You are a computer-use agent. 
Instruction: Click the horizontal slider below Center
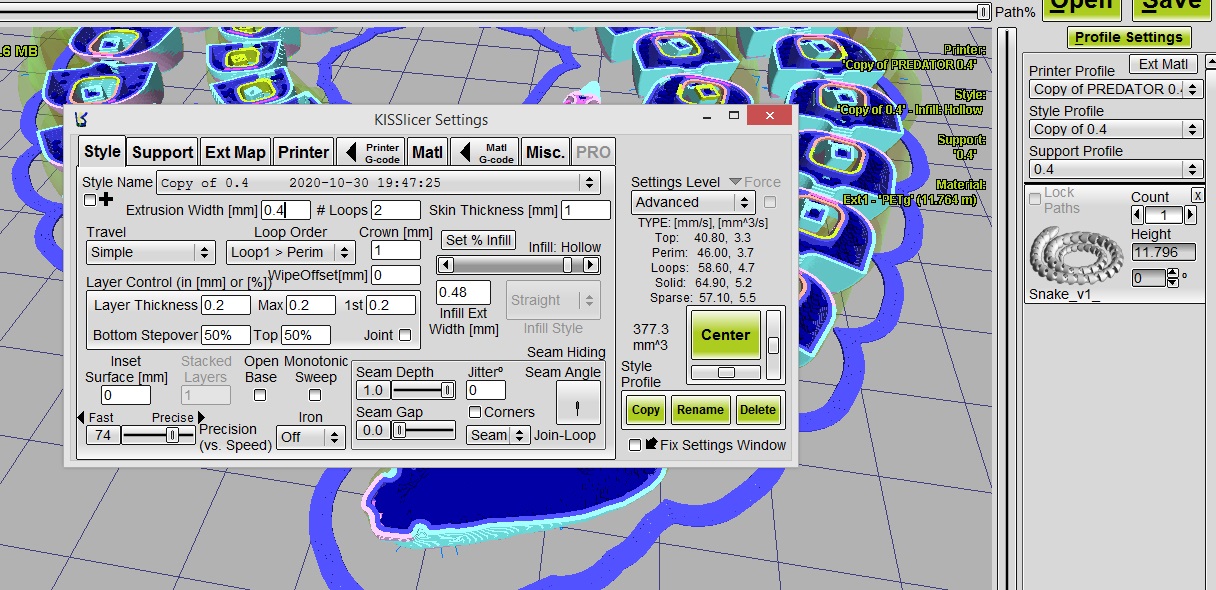pos(725,372)
